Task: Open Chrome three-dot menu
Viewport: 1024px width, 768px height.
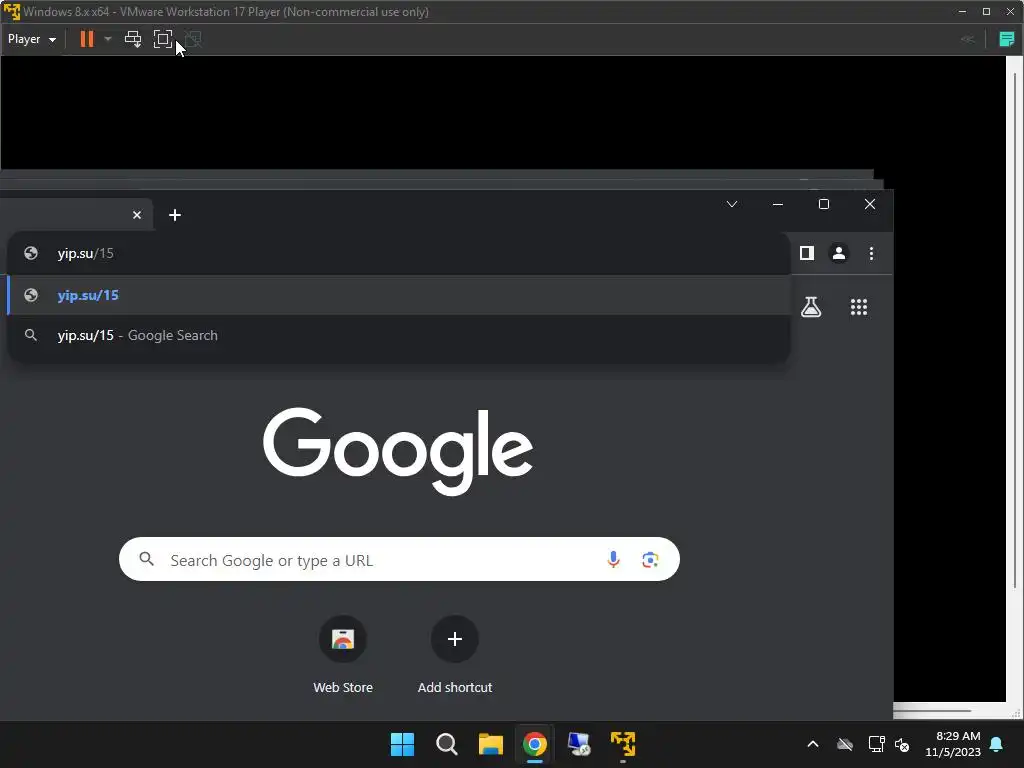Action: [871, 253]
